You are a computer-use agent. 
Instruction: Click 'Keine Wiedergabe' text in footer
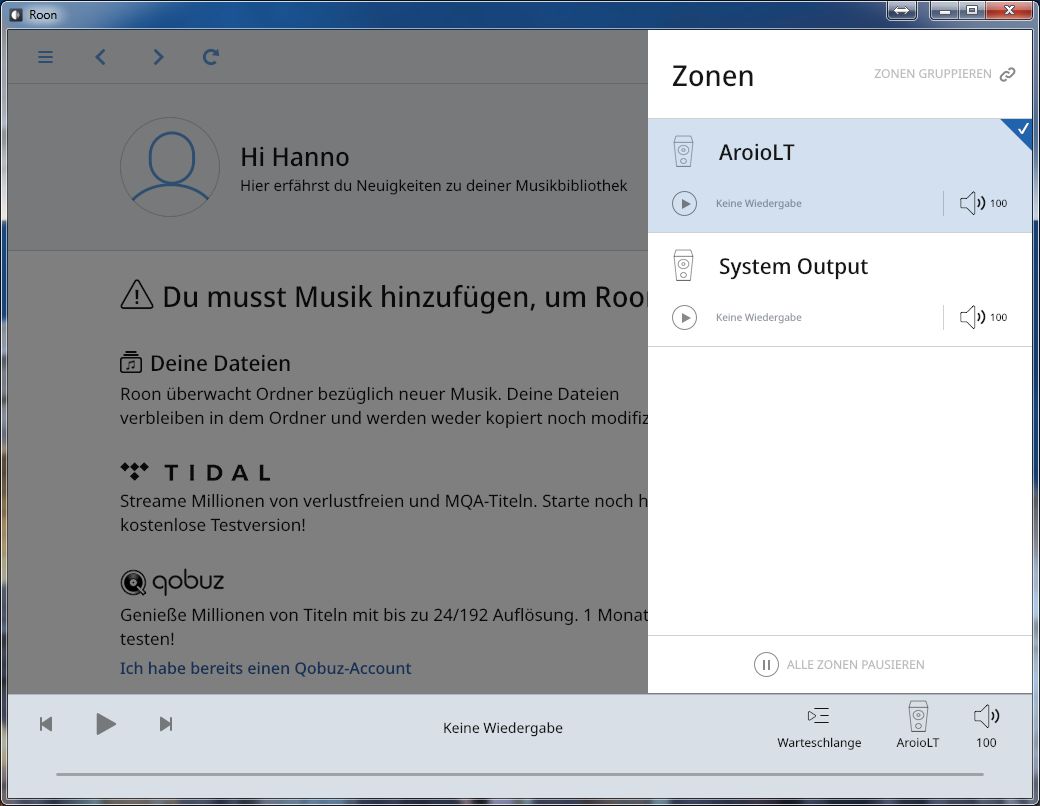coord(503,728)
